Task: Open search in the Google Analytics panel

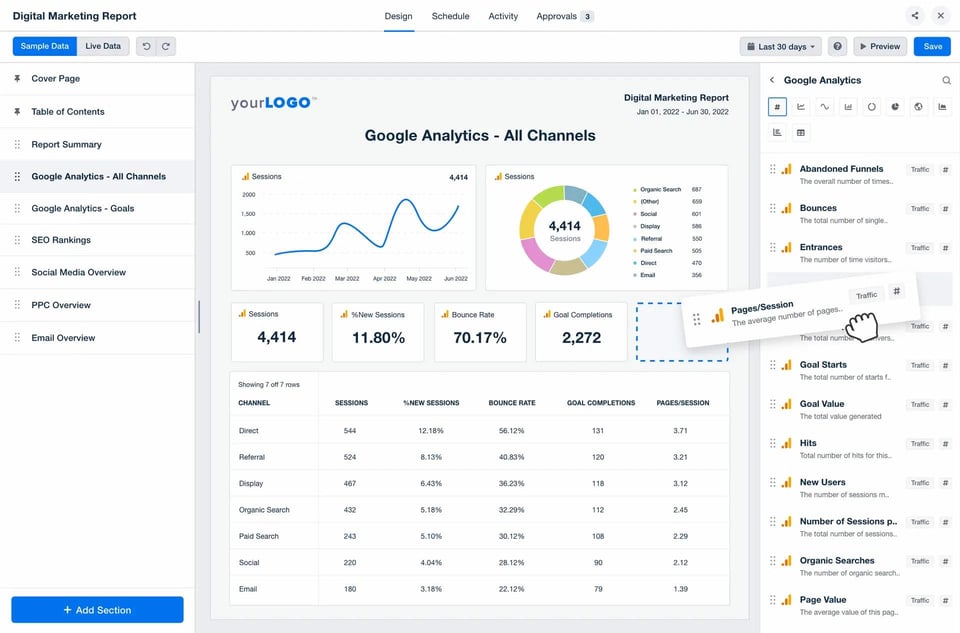Action: (x=946, y=80)
